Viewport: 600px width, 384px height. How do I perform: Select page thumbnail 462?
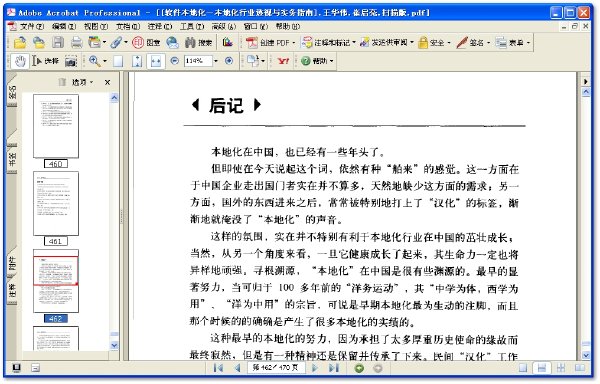click(x=56, y=281)
